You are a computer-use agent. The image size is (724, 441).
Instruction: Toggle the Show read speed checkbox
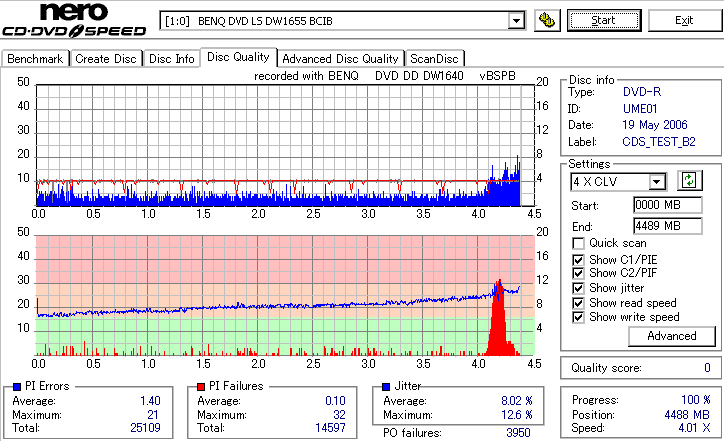(x=578, y=303)
